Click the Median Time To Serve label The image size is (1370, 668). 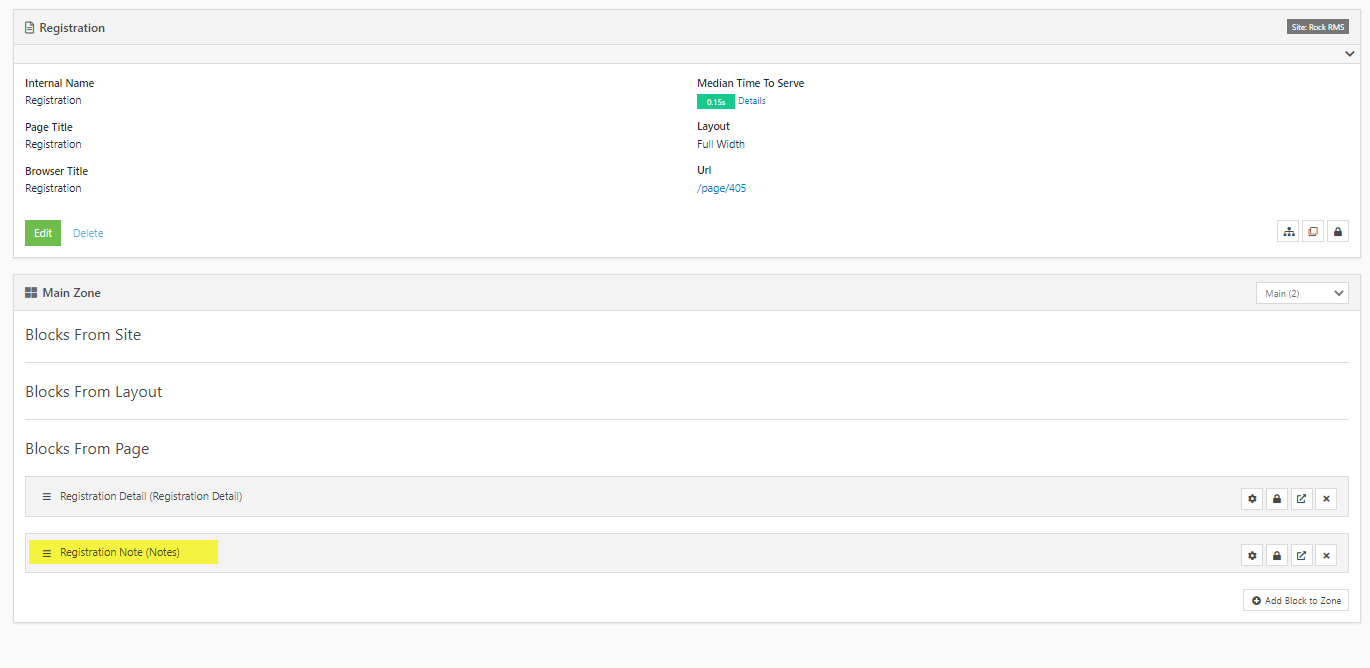(751, 83)
